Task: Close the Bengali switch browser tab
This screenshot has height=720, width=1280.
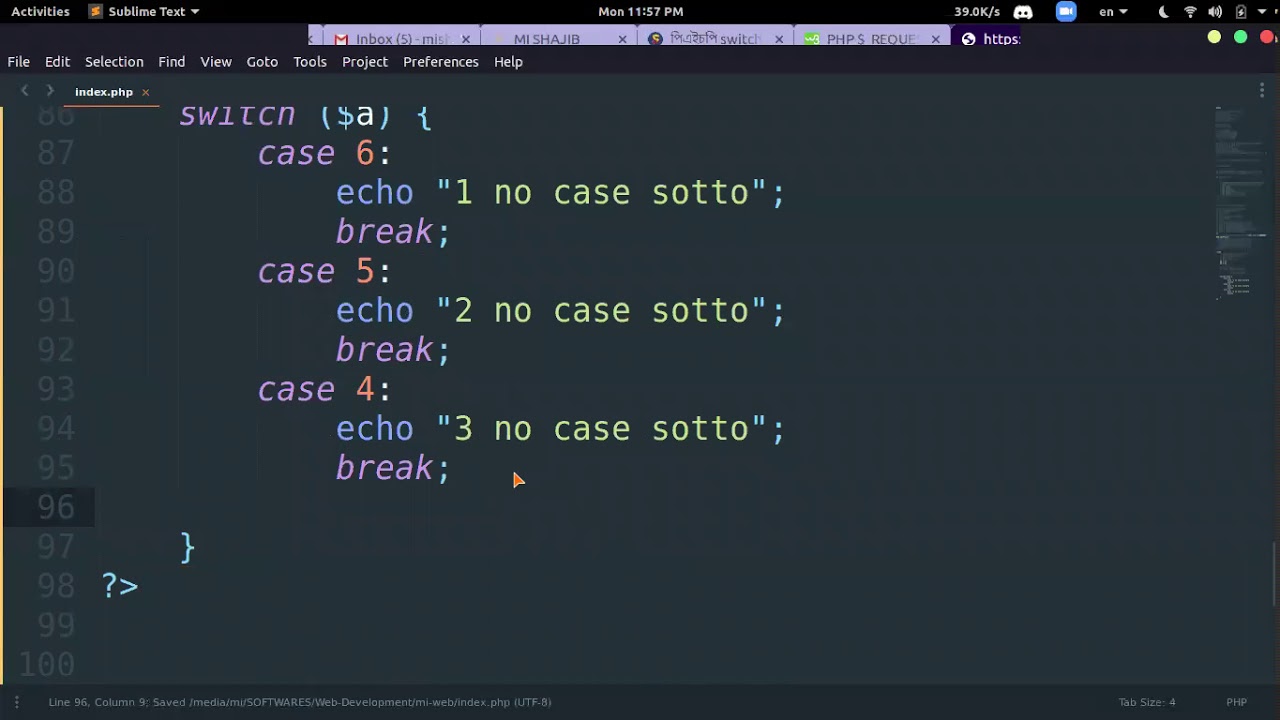Action: click(779, 39)
